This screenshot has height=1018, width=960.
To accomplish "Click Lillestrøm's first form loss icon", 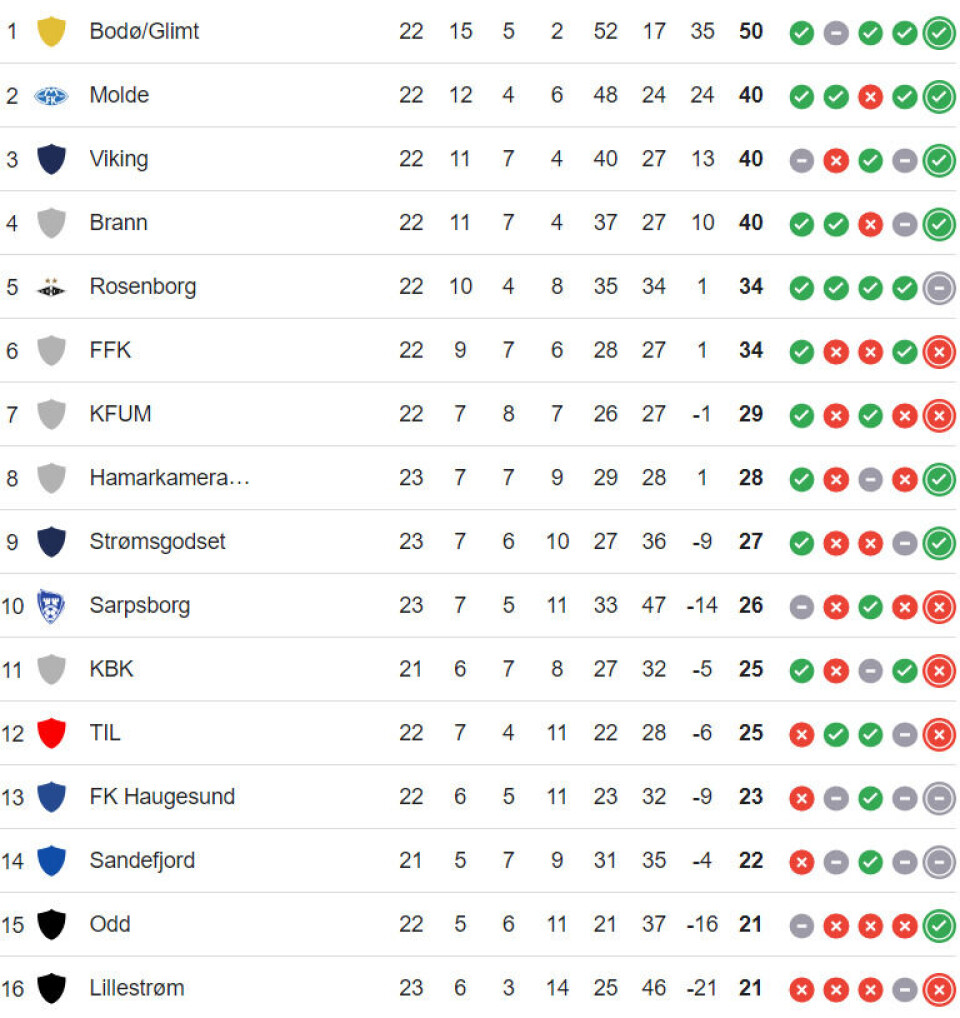I will click(x=801, y=989).
